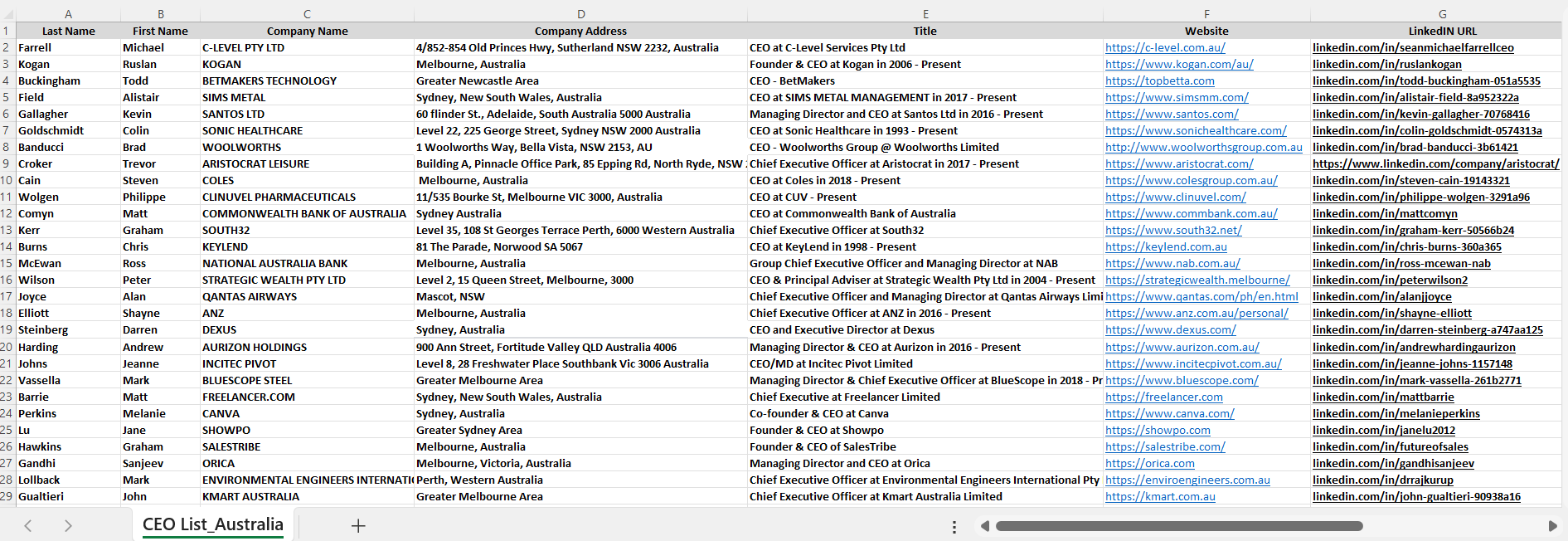
Task: Select title Co-founder & CEO at Canva
Action: (925, 413)
